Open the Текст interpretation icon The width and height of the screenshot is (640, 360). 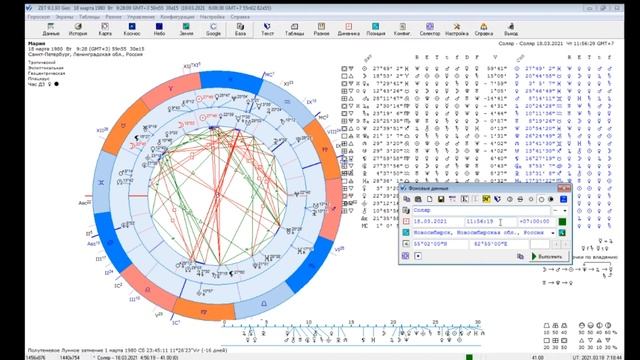coord(267,29)
